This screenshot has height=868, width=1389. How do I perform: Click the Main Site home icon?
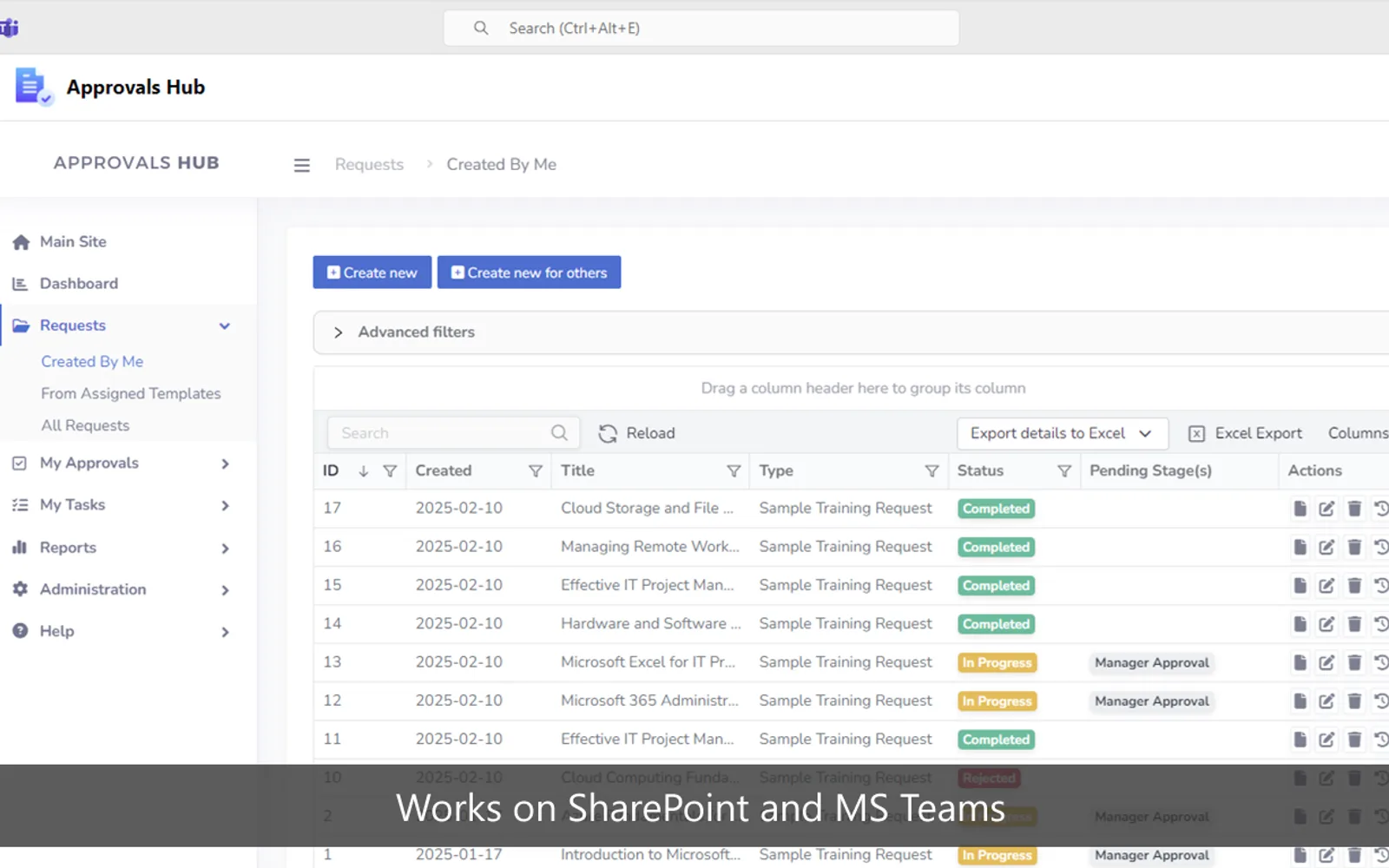tap(21, 242)
